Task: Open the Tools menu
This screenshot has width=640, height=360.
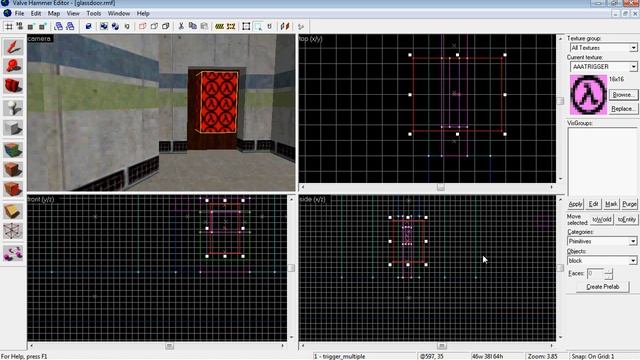Action: (x=93, y=13)
